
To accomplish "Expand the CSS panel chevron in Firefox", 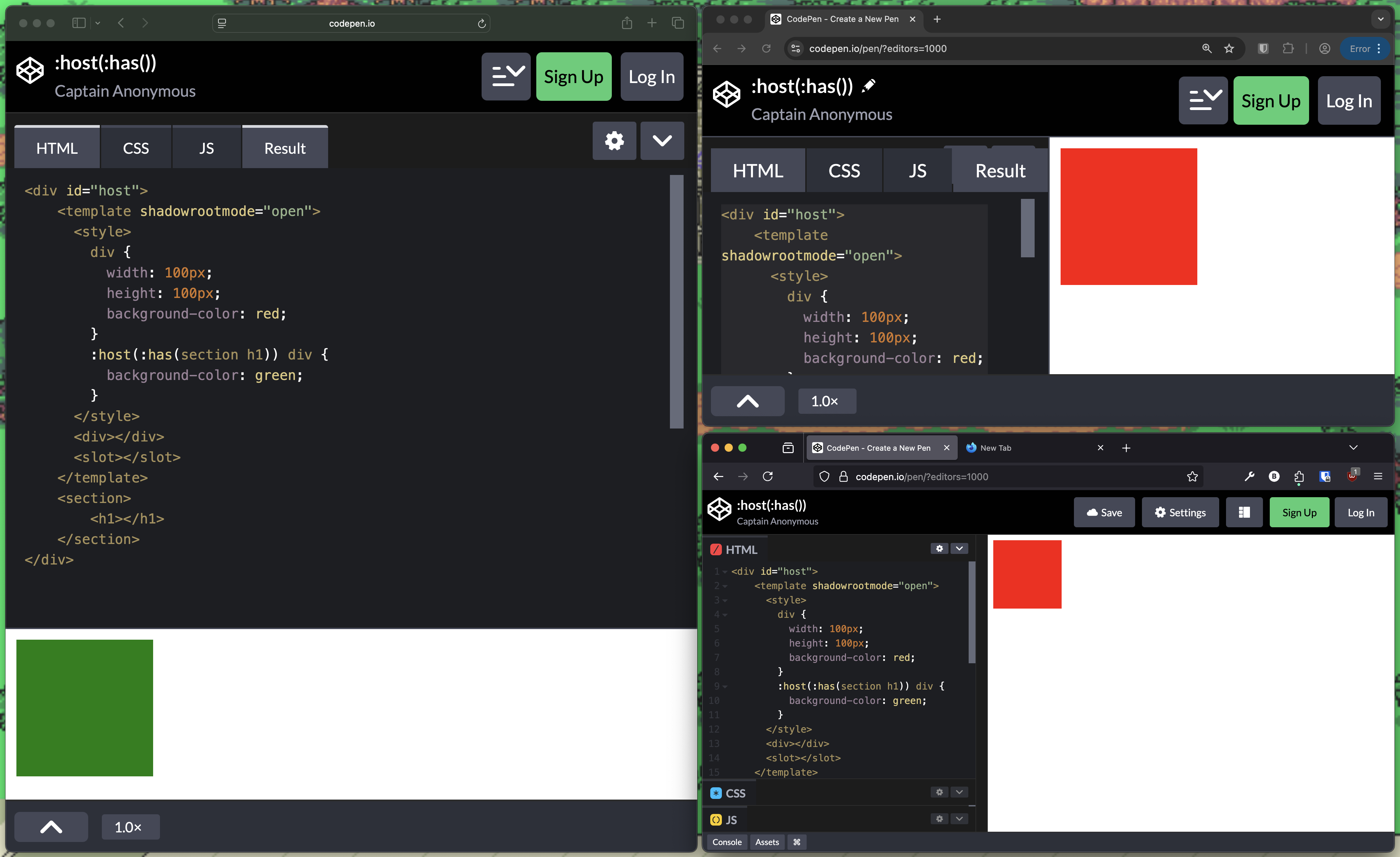I will pyautogui.click(x=959, y=792).
